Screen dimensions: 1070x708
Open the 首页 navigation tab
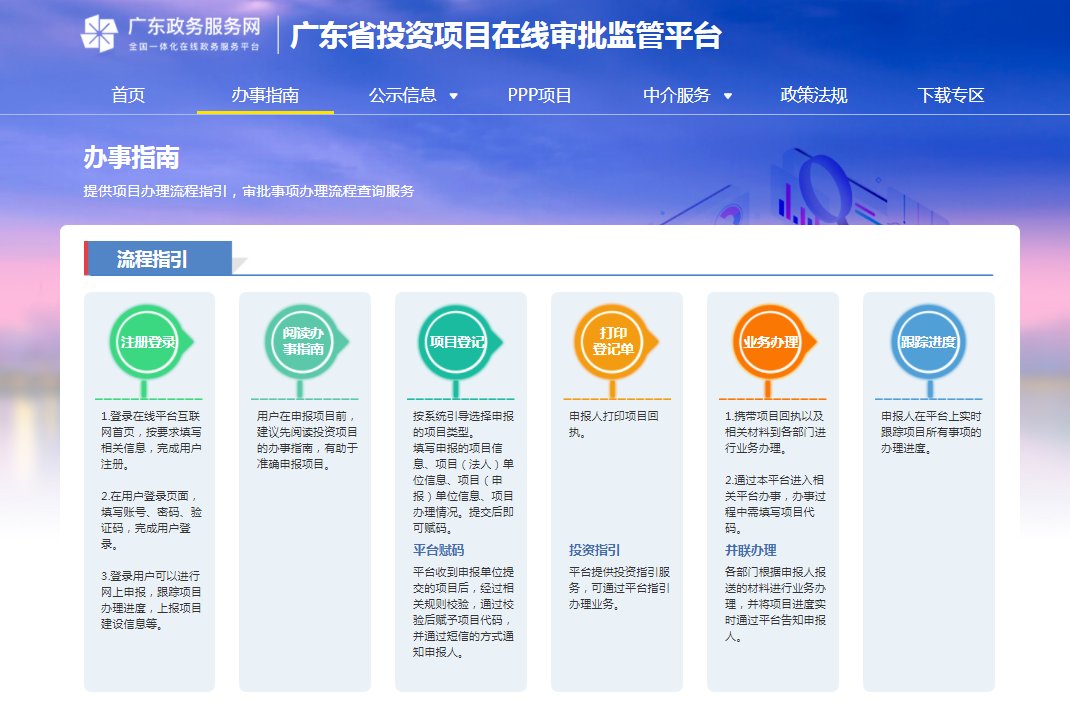click(x=128, y=95)
